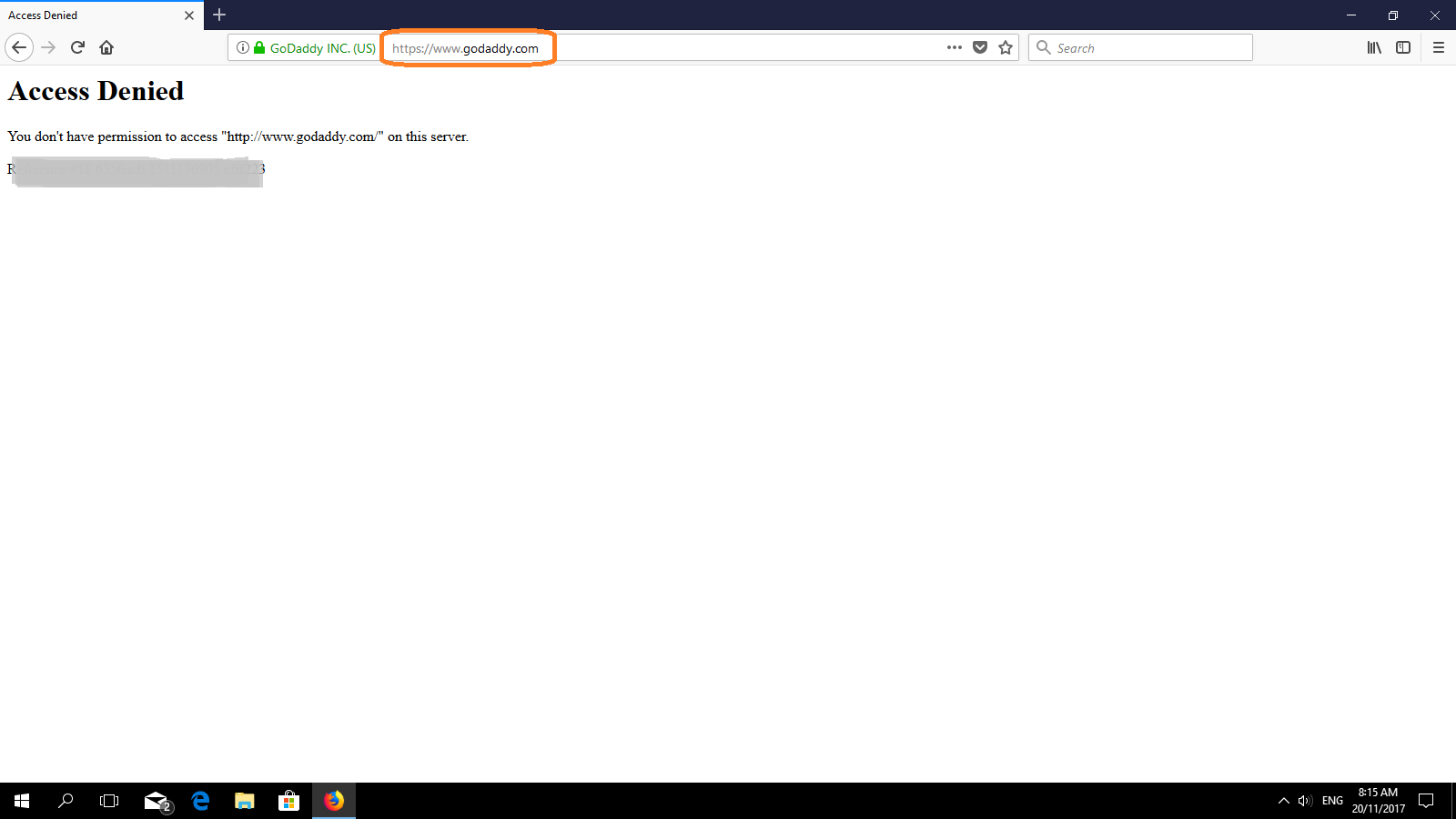1456x819 pixels.
Task: Open the volume control in the tray
Action: pos(1307,801)
